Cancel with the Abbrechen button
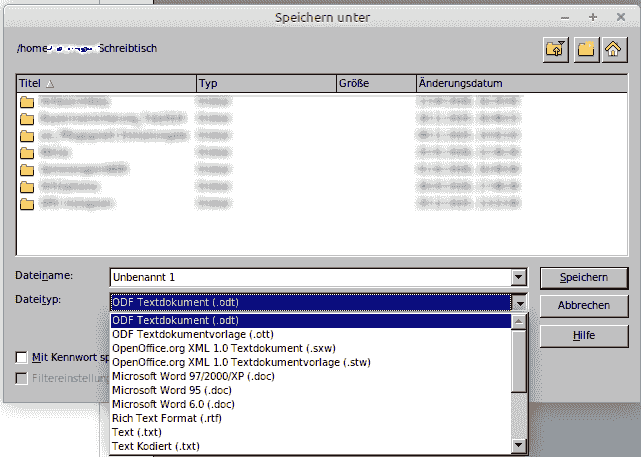This screenshot has width=641, height=457. pyautogui.click(x=576, y=305)
